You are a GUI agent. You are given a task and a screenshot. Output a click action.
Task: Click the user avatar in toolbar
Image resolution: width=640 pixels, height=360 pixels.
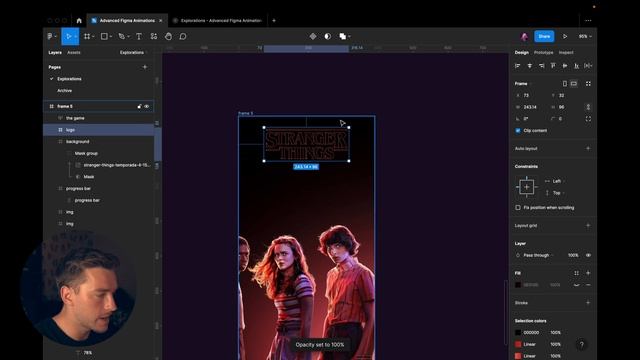[x=524, y=36]
